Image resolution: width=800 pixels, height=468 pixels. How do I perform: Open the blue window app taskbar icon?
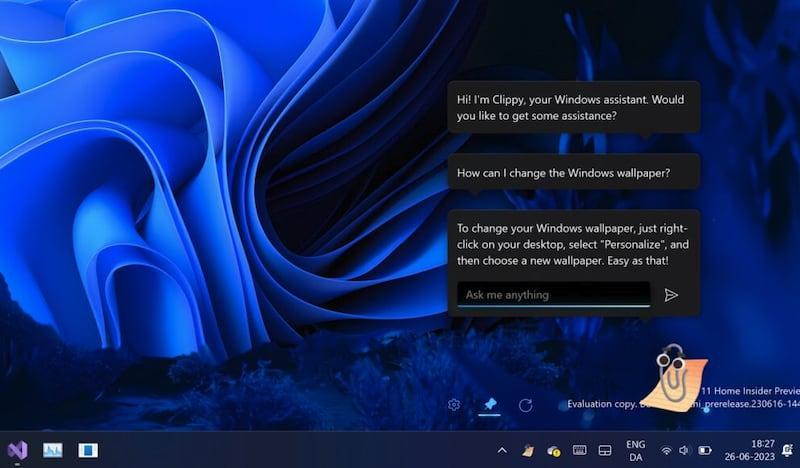88,450
